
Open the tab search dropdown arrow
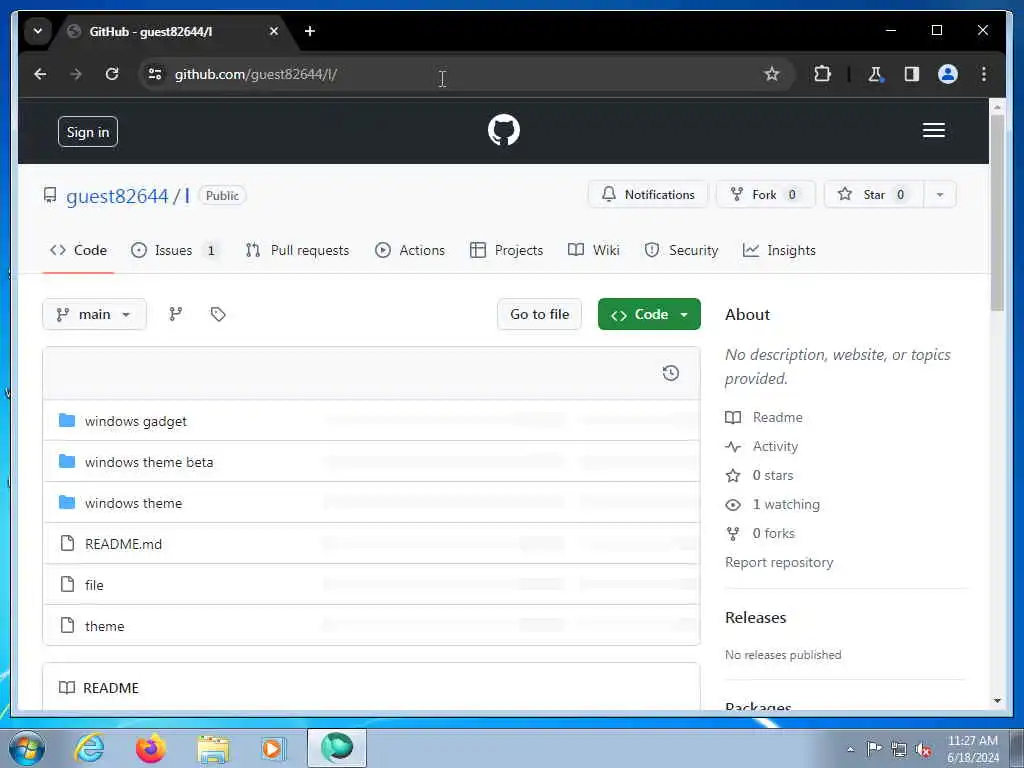coord(38,31)
